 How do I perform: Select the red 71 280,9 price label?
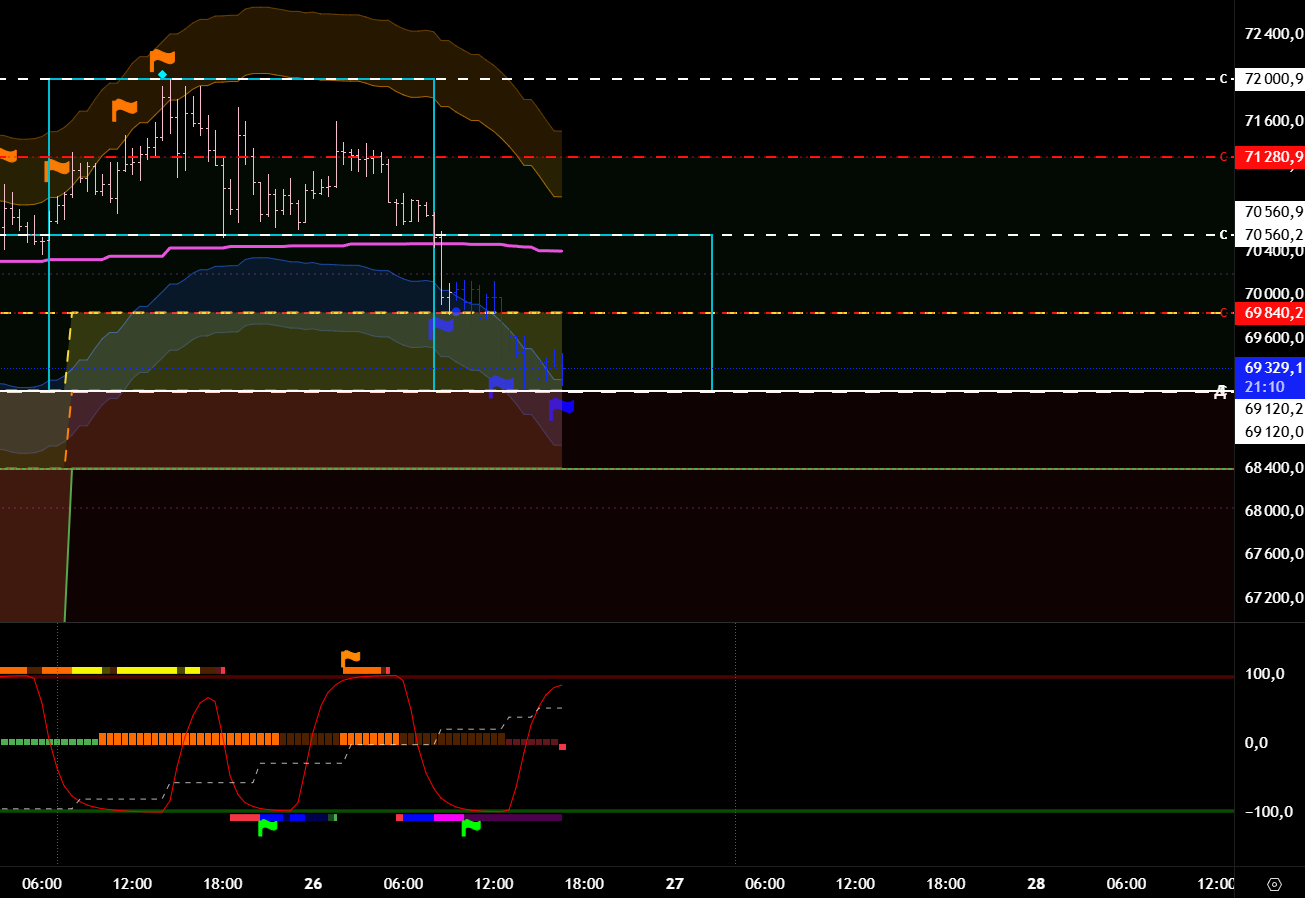tap(1270, 157)
